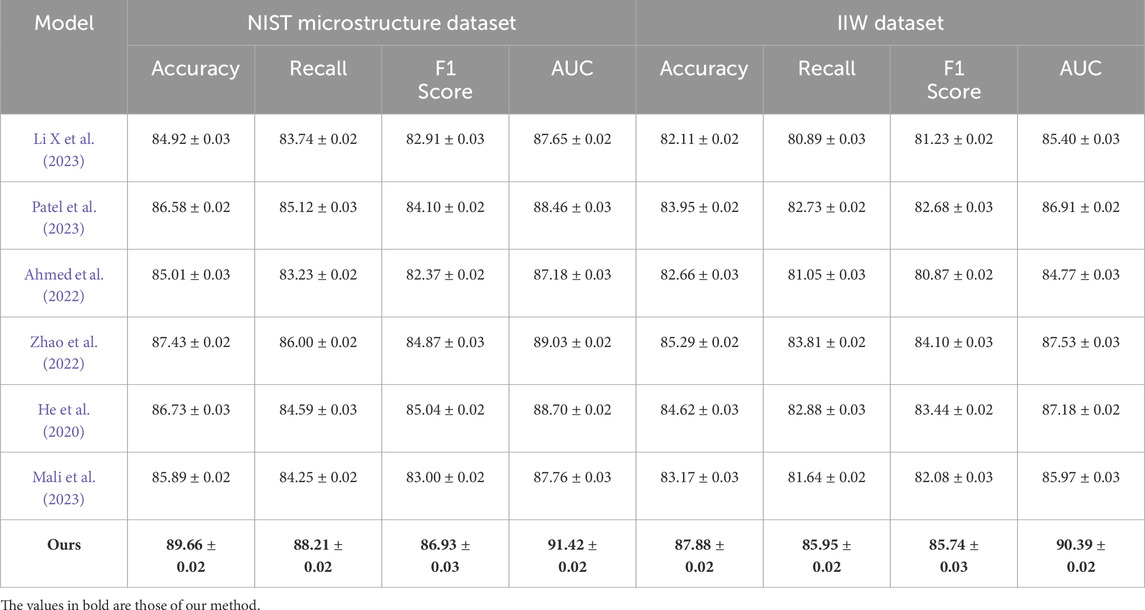Open the Patel et al. (2023) reference link
Viewport: 1145px width, 610px height.
(63, 216)
